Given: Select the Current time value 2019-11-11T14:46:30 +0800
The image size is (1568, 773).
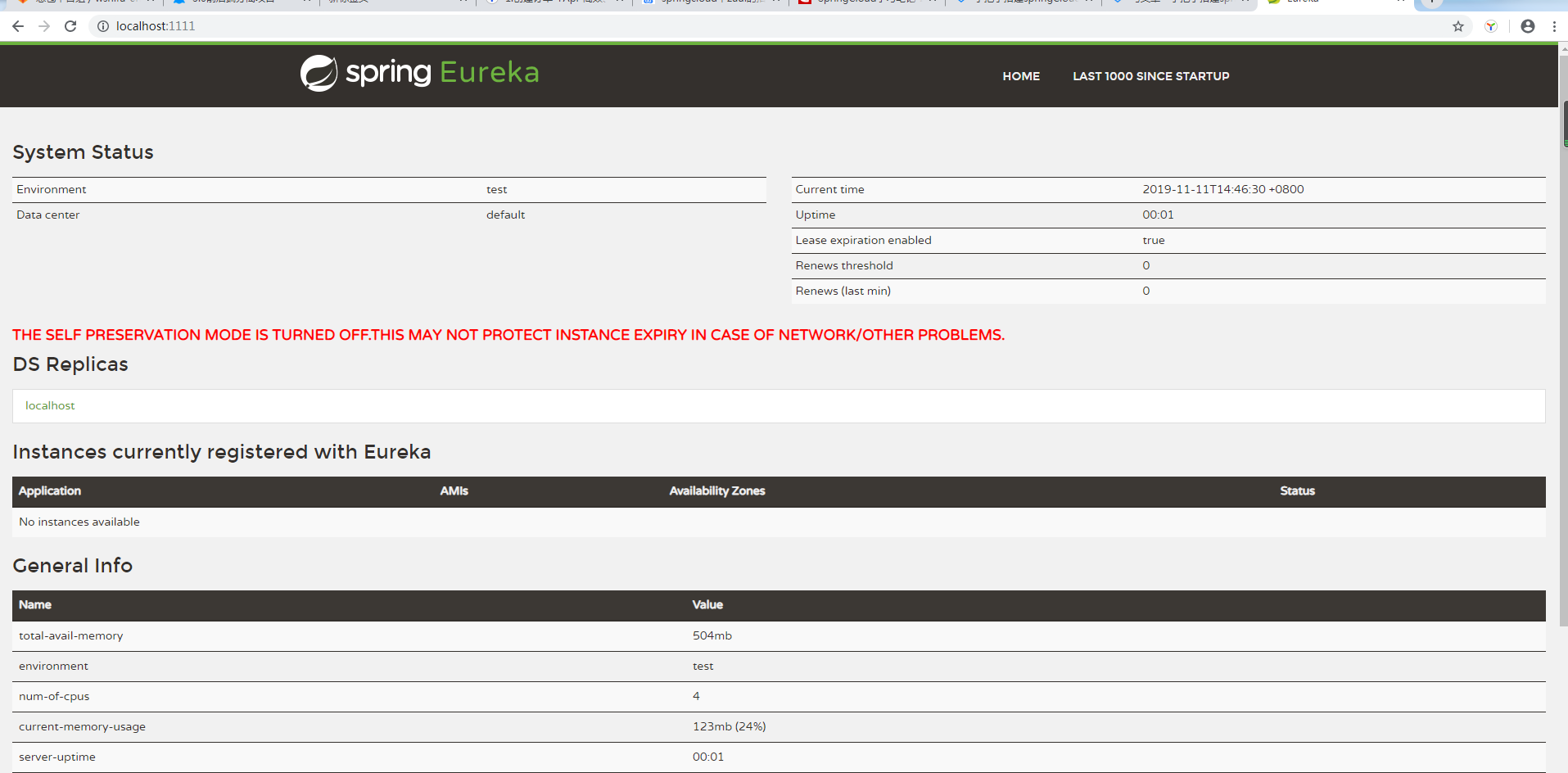Looking at the screenshot, I should coord(1223,189).
